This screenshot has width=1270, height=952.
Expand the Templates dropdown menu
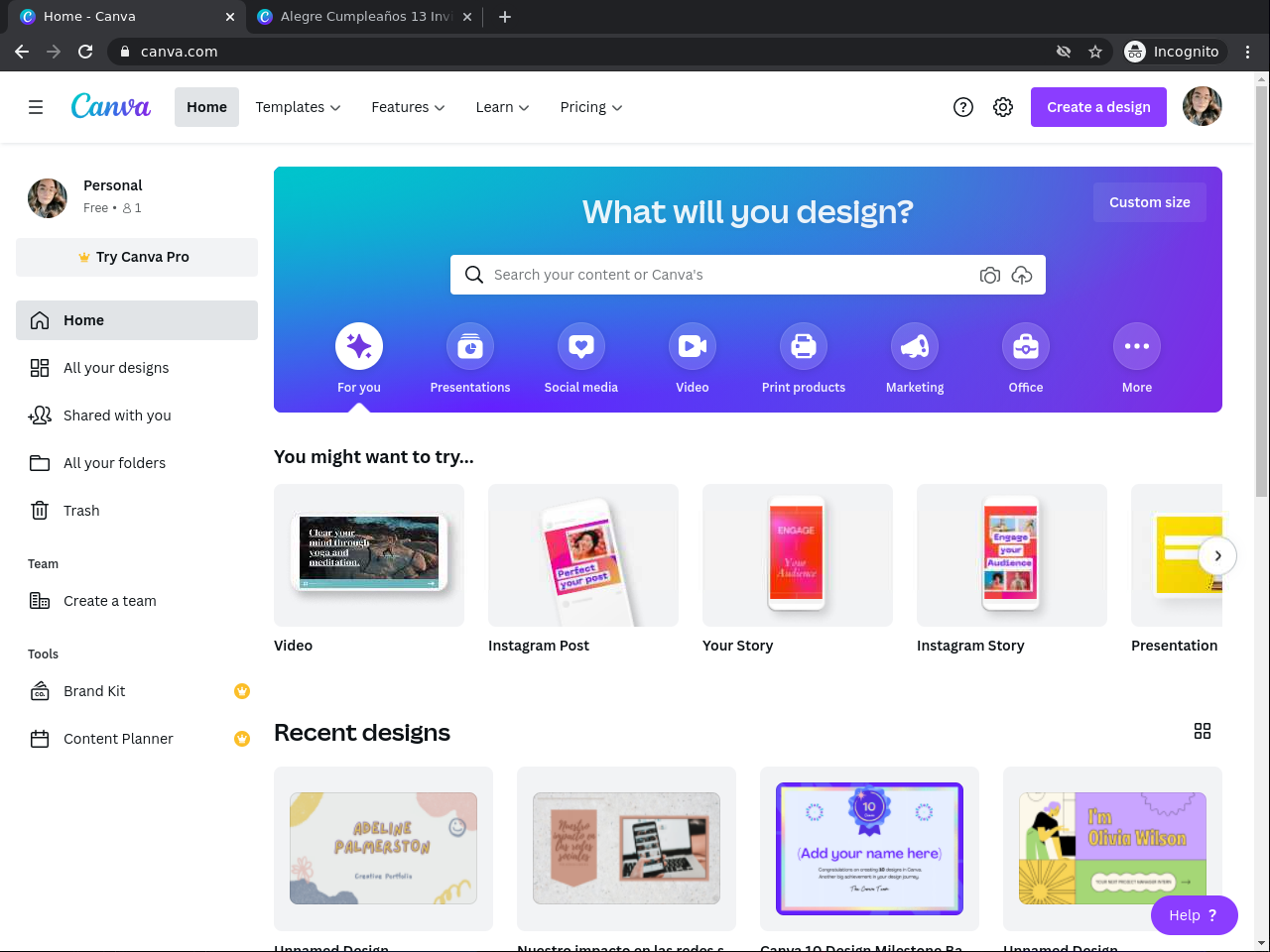(298, 107)
